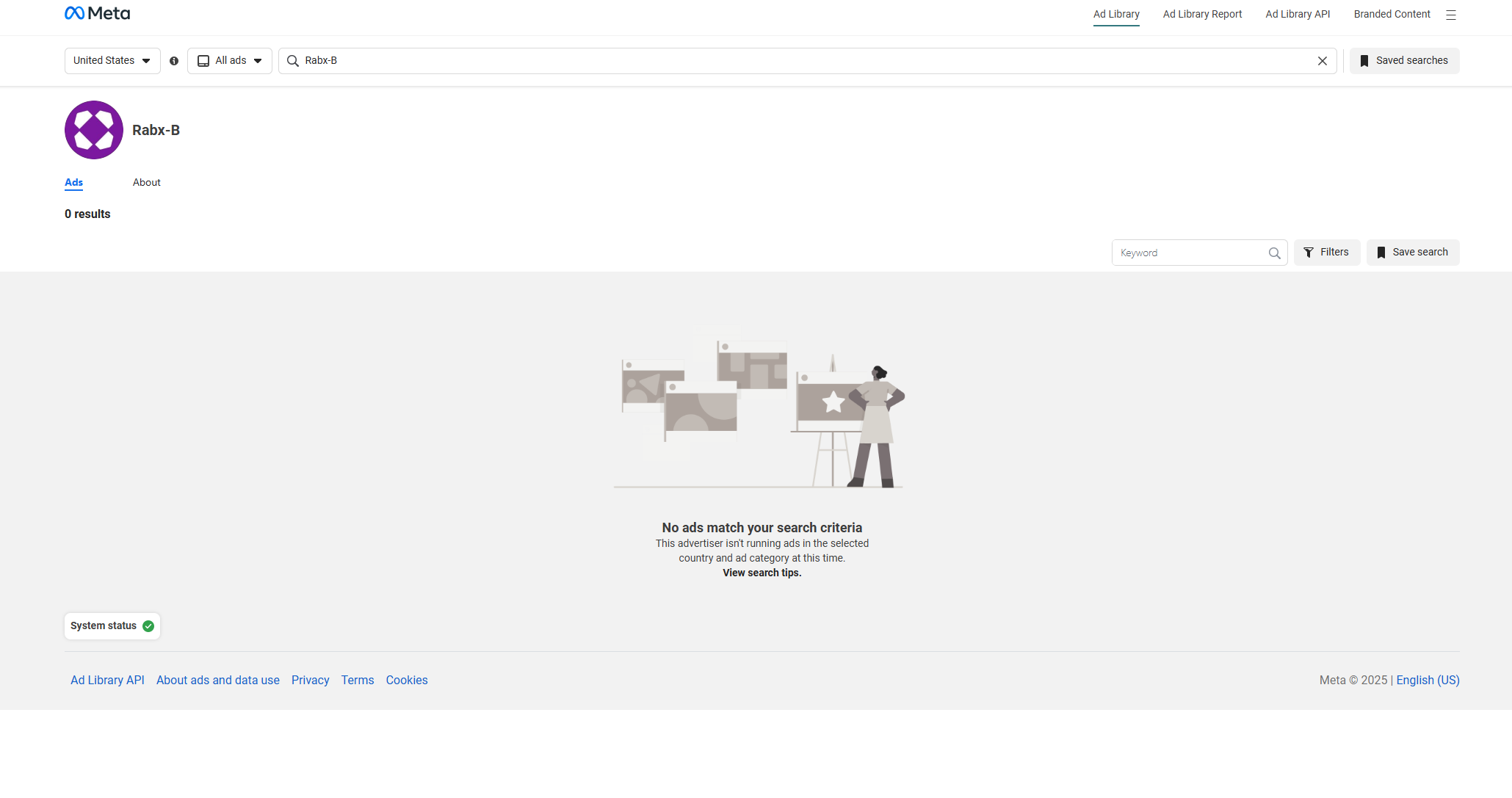This screenshot has width=1512, height=798.
Task: Open the hamburger menu icon
Action: [x=1451, y=15]
